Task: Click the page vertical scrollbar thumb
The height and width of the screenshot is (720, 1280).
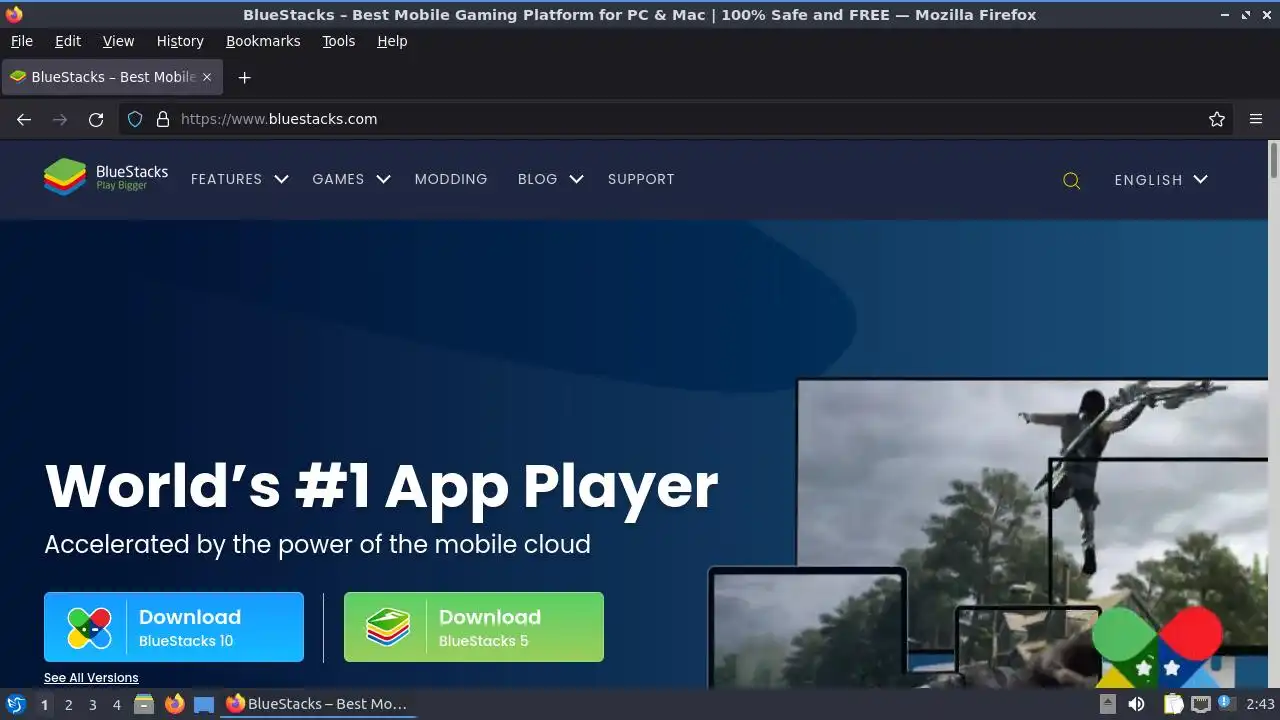Action: click(1274, 160)
